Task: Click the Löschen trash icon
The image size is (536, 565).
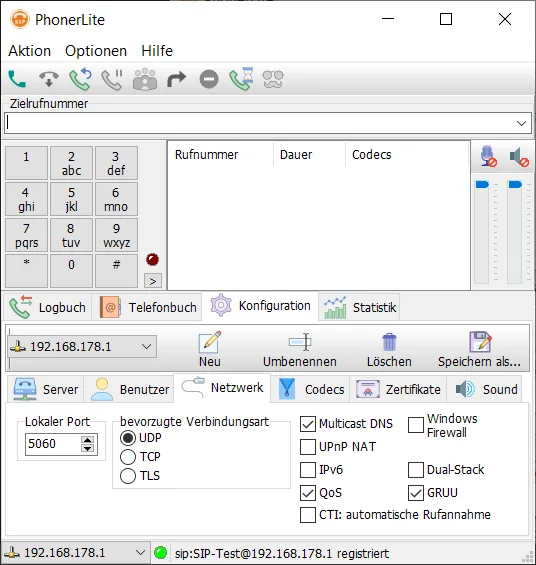Action: click(389, 342)
